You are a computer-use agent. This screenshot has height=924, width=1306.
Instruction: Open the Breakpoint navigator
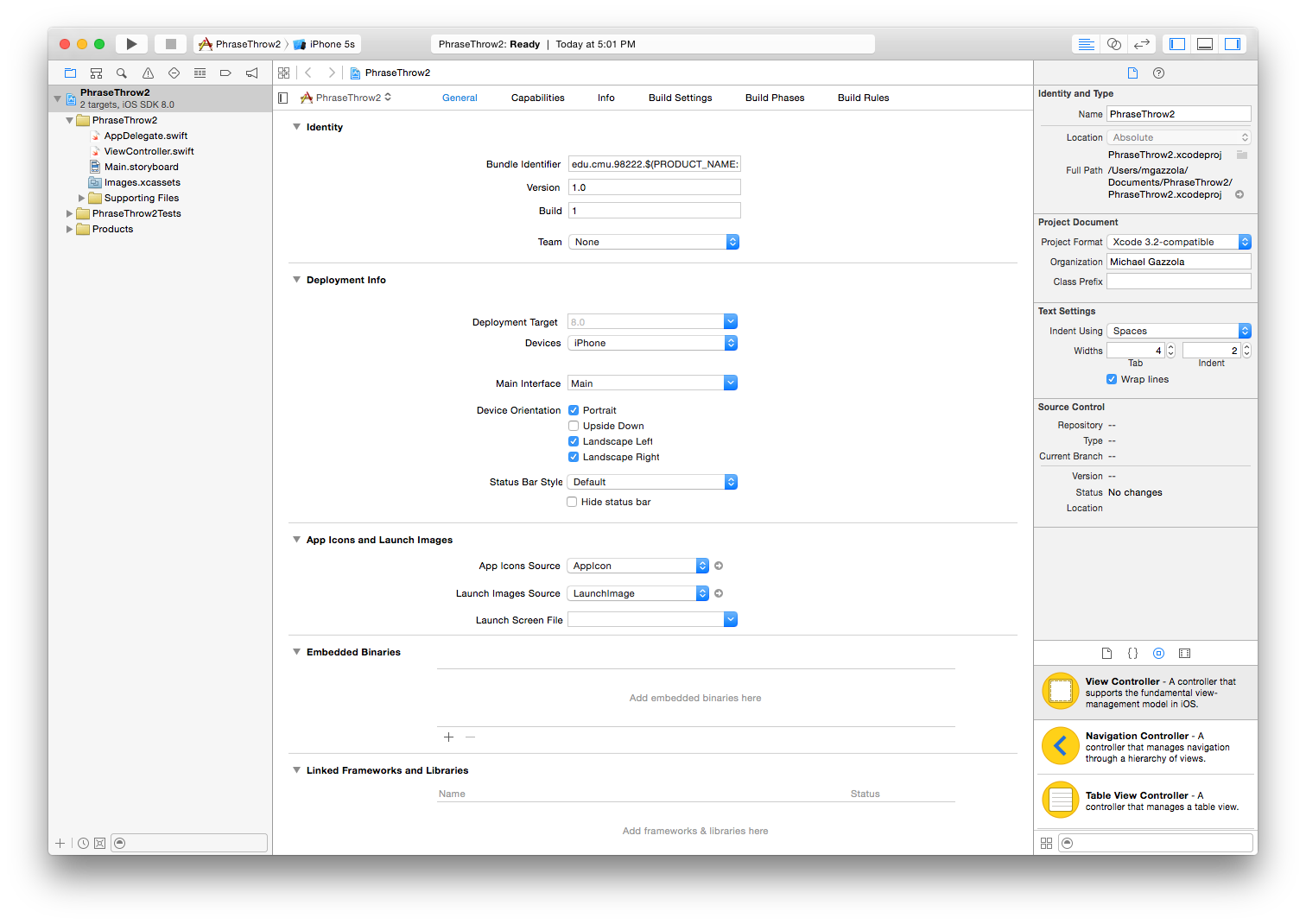[x=225, y=73]
